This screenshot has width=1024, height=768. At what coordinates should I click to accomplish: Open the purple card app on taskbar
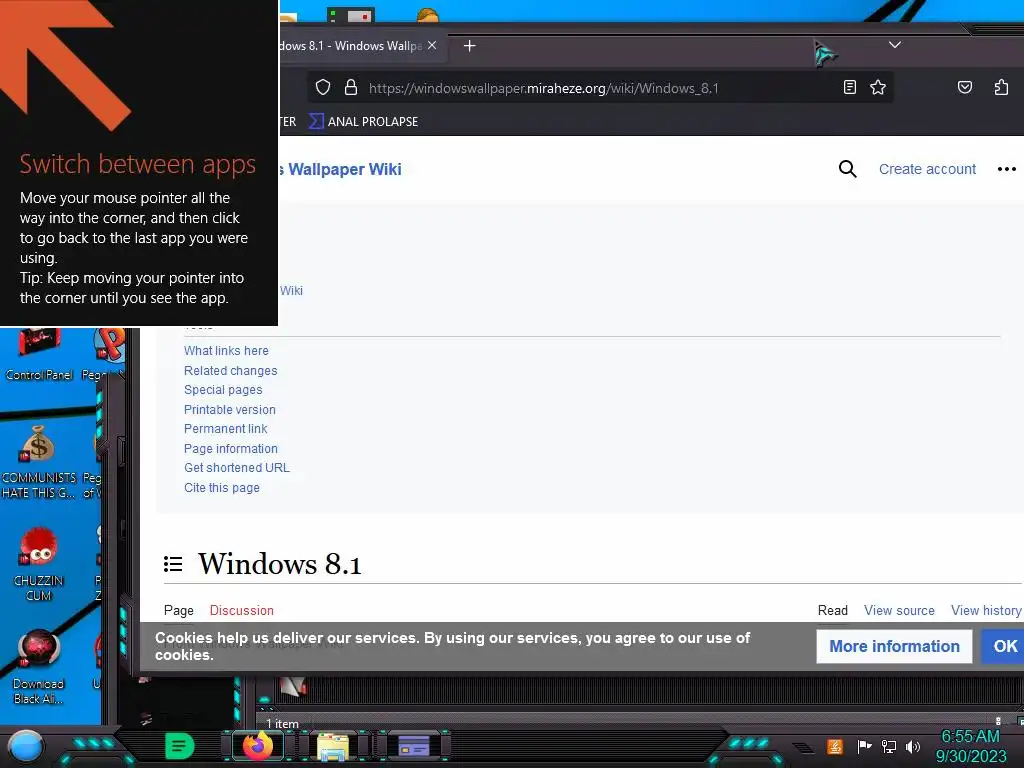pyautogui.click(x=414, y=746)
